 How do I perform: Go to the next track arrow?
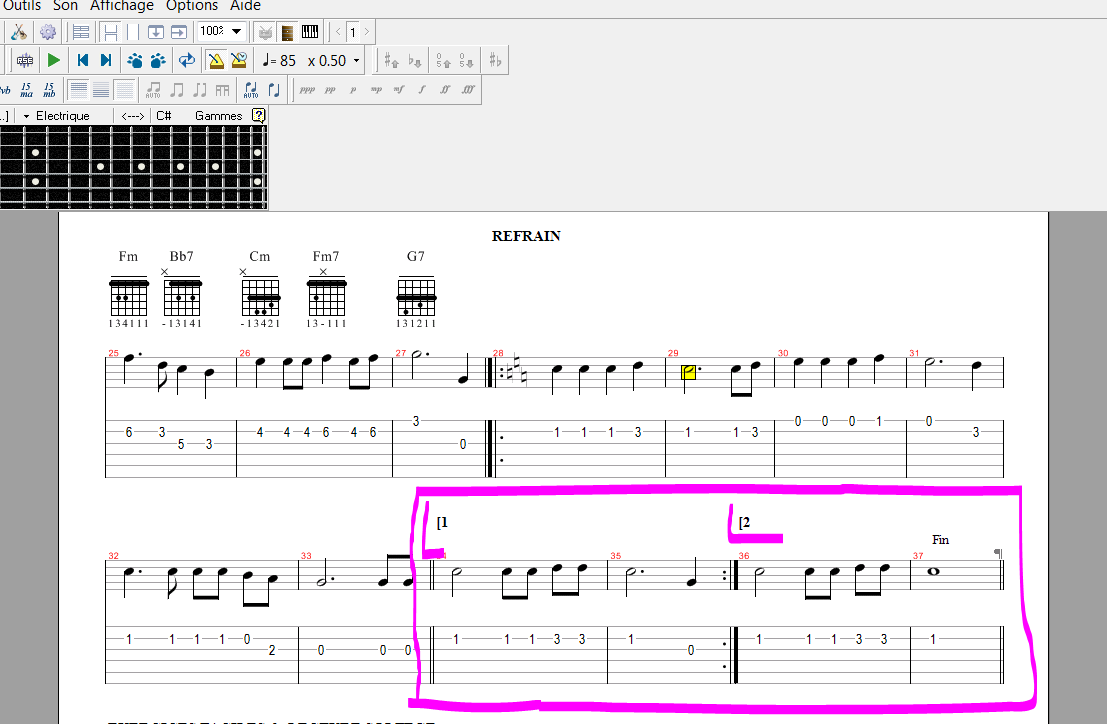click(x=366, y=32)
